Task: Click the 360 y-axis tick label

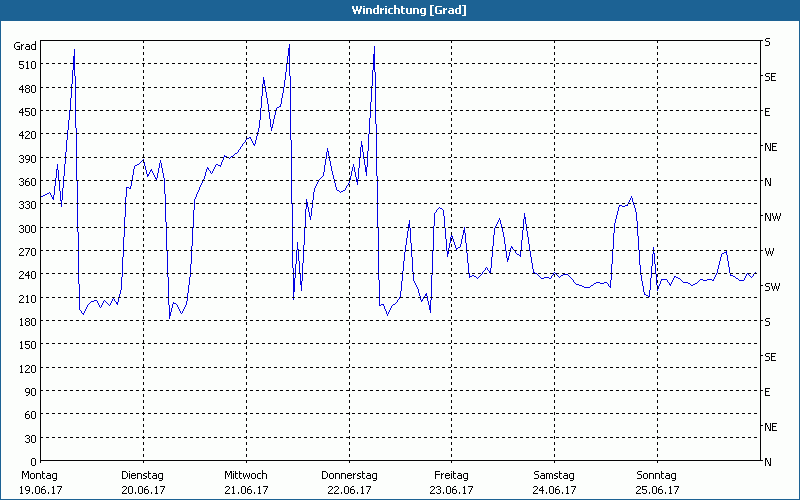Action: 28,182
